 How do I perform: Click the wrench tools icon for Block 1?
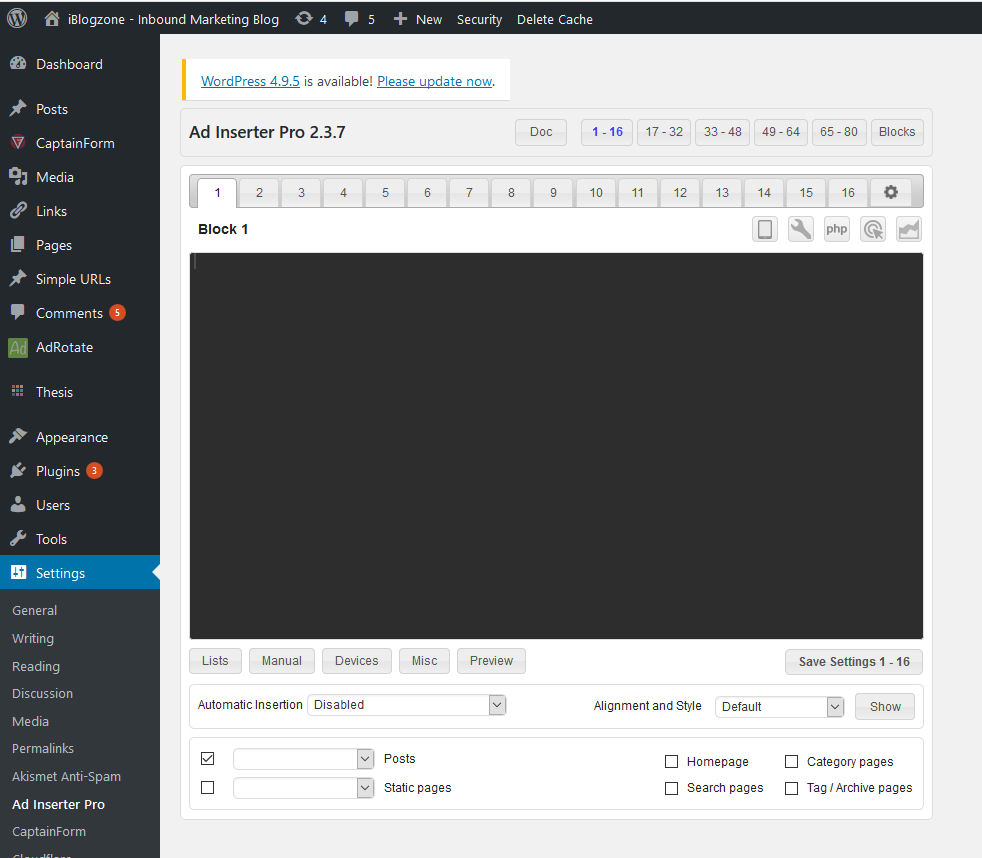pos(800,229)
